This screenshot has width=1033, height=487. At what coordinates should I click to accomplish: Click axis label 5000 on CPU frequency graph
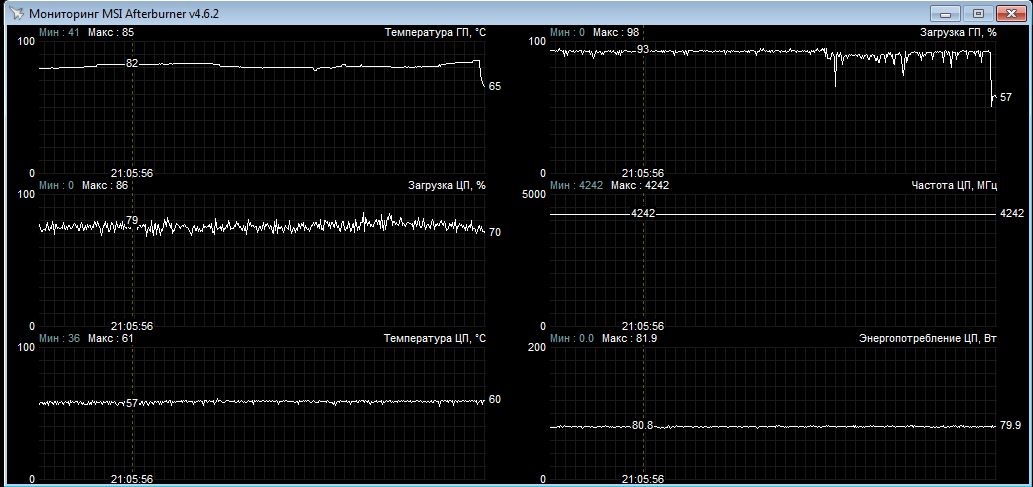point(534,194)
